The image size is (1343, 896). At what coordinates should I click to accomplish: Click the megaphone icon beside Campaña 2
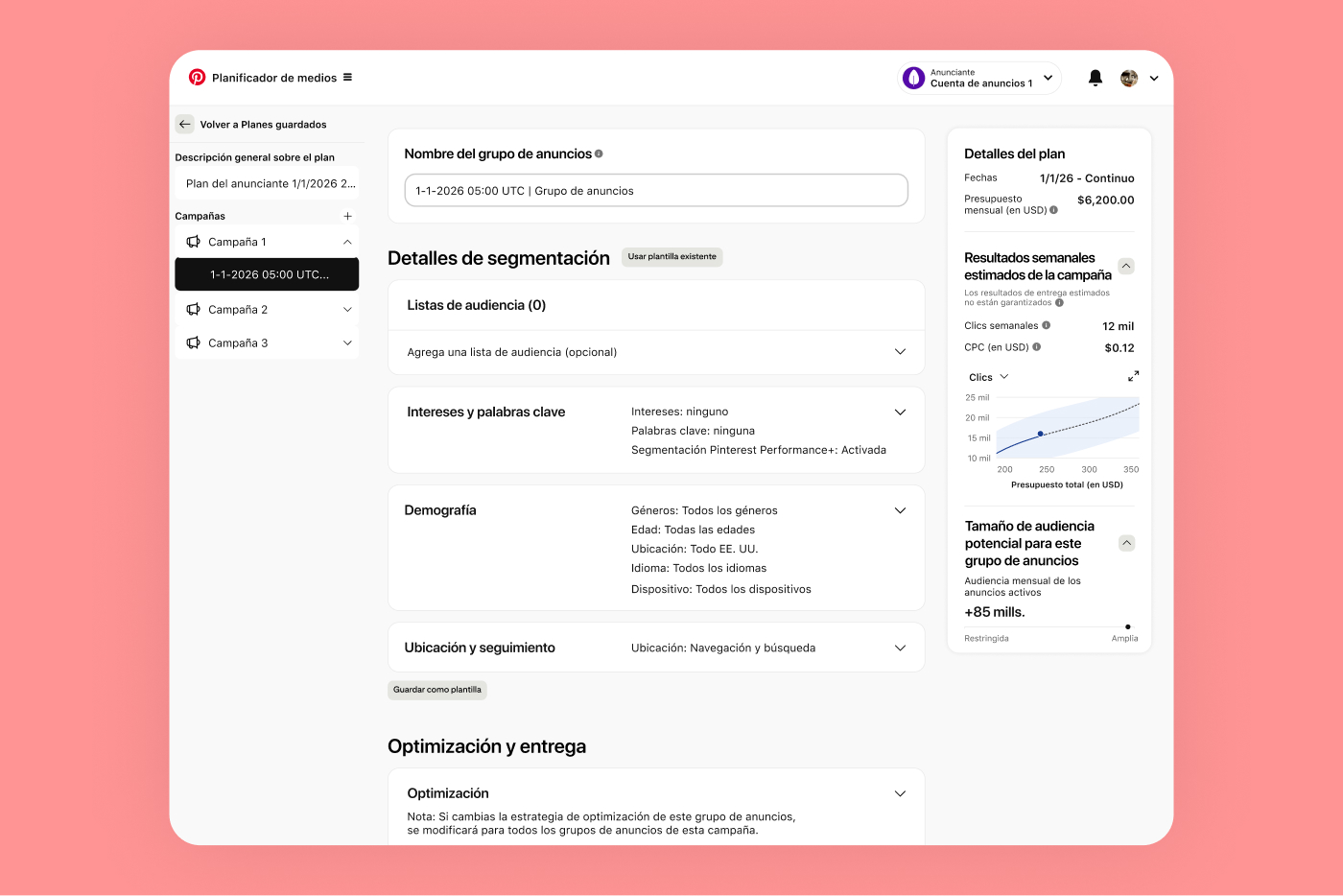coord(195,309)
